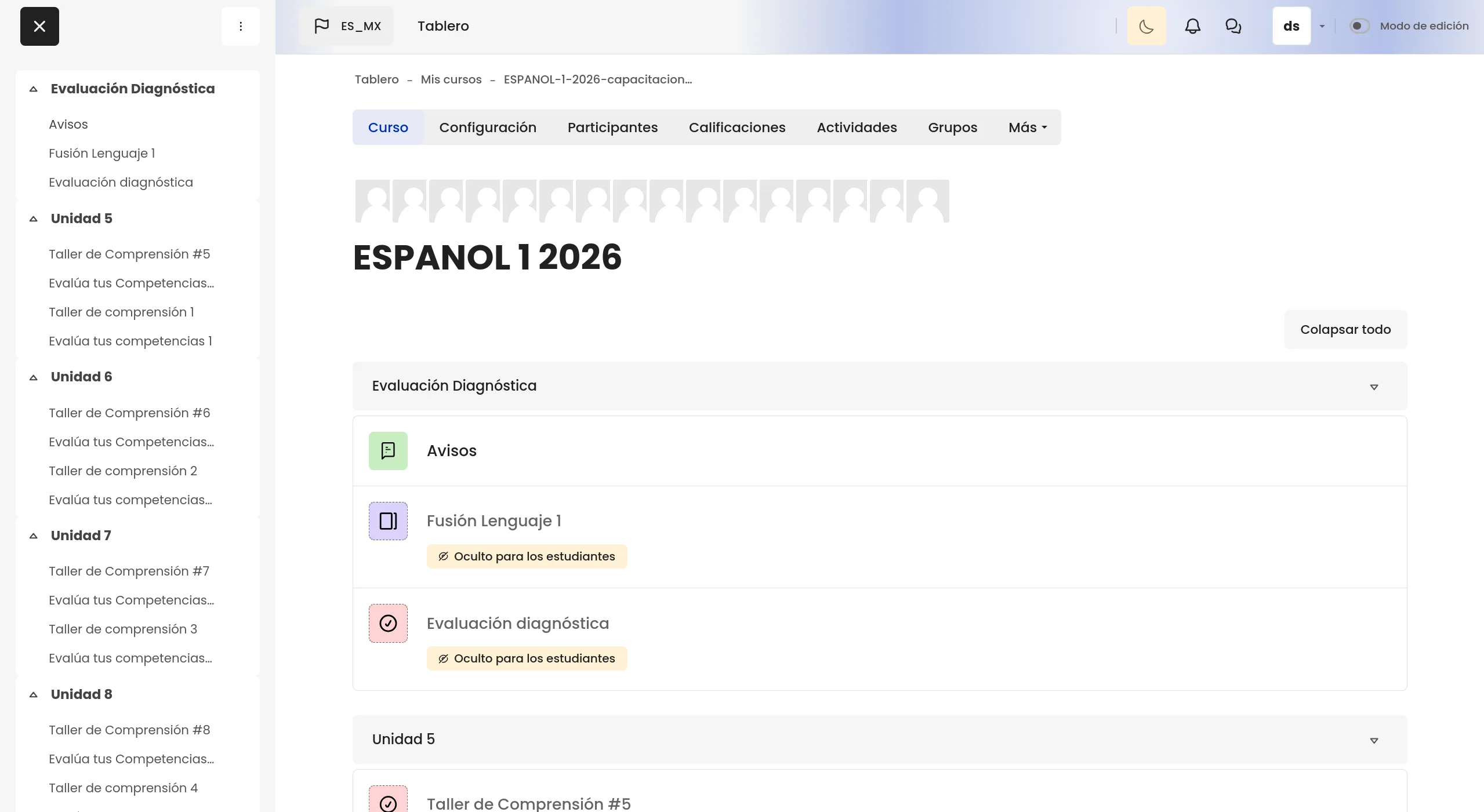1484x812 pixels.
Task: Collapse Unidad 8 in the course index
Action: (x=34, y=695)
